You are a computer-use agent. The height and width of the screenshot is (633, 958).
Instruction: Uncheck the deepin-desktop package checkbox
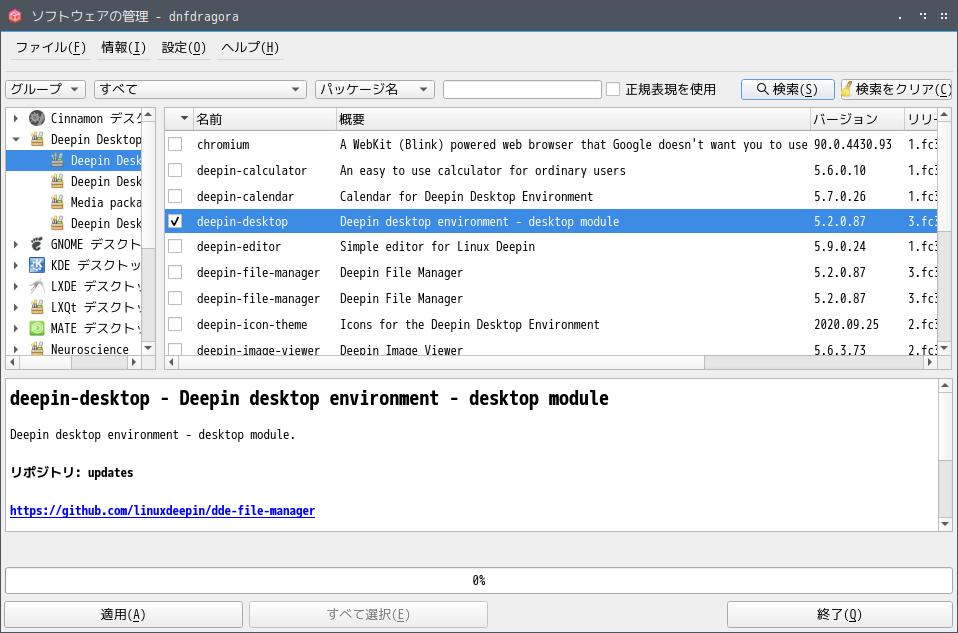click(x=175, y=221)
